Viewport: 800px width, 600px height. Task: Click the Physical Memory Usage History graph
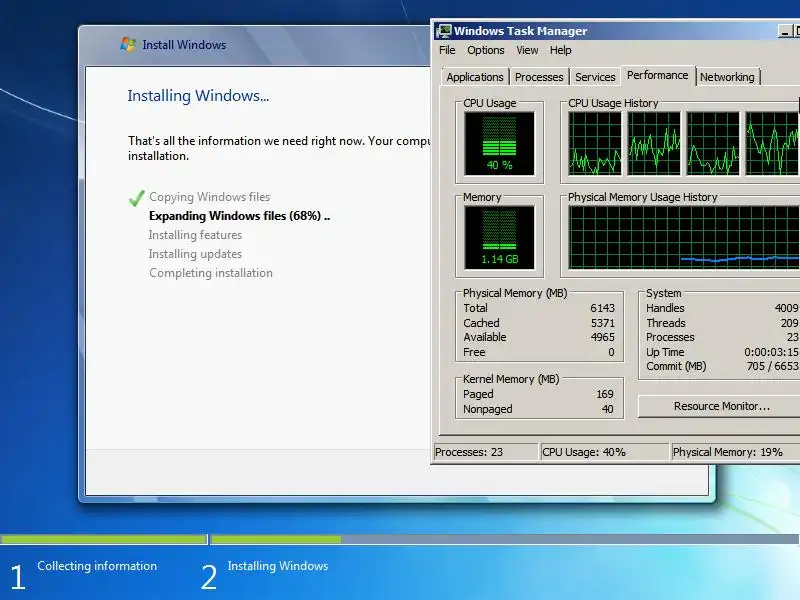684,238
